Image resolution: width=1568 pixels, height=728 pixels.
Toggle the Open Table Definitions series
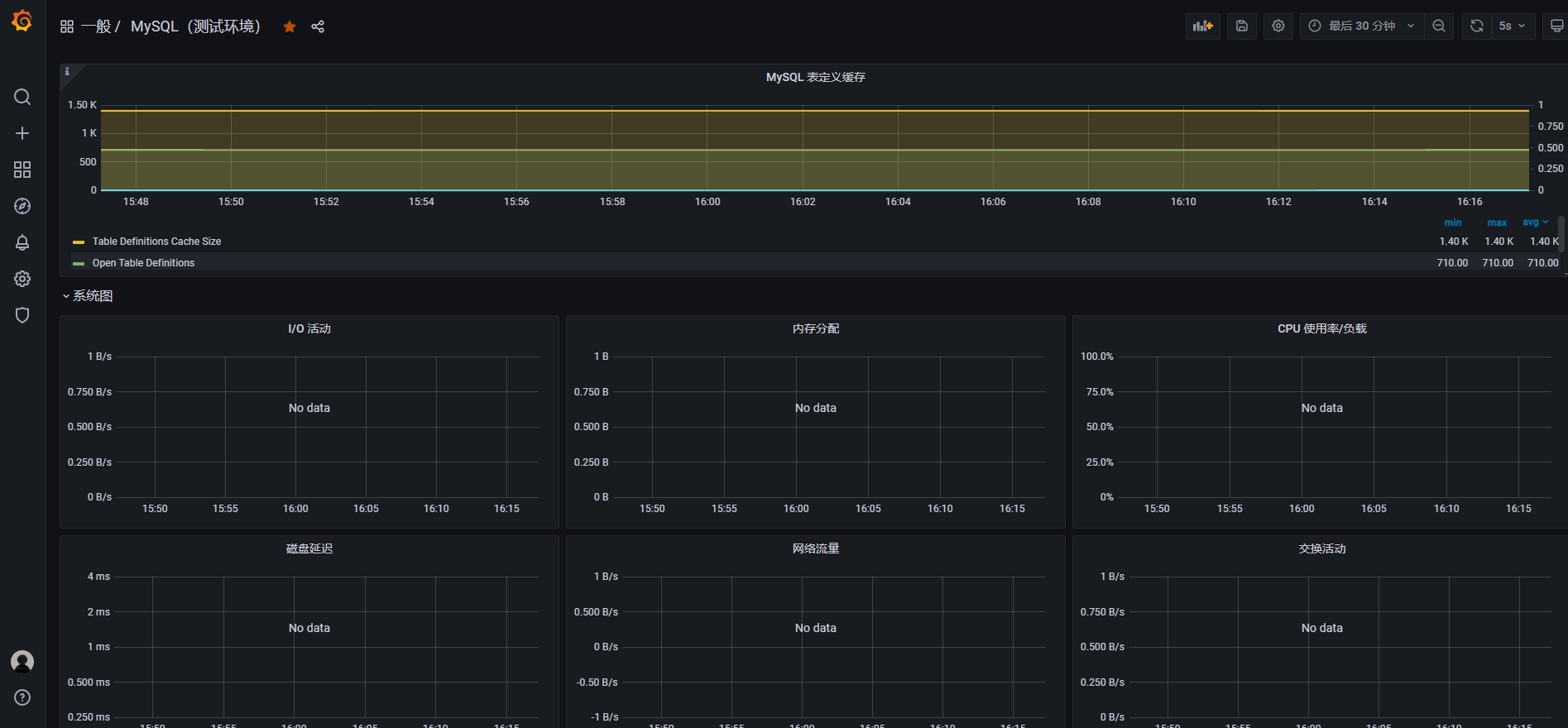point(143,263)
